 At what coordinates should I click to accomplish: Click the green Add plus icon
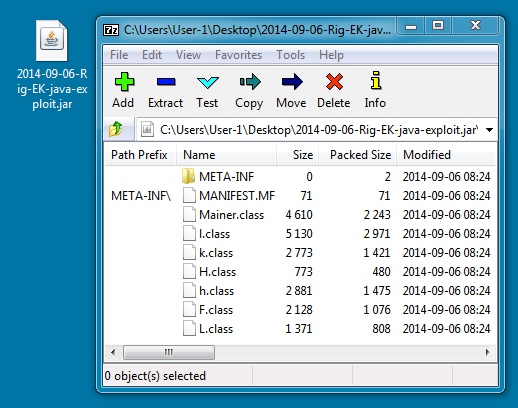(124, 82)
